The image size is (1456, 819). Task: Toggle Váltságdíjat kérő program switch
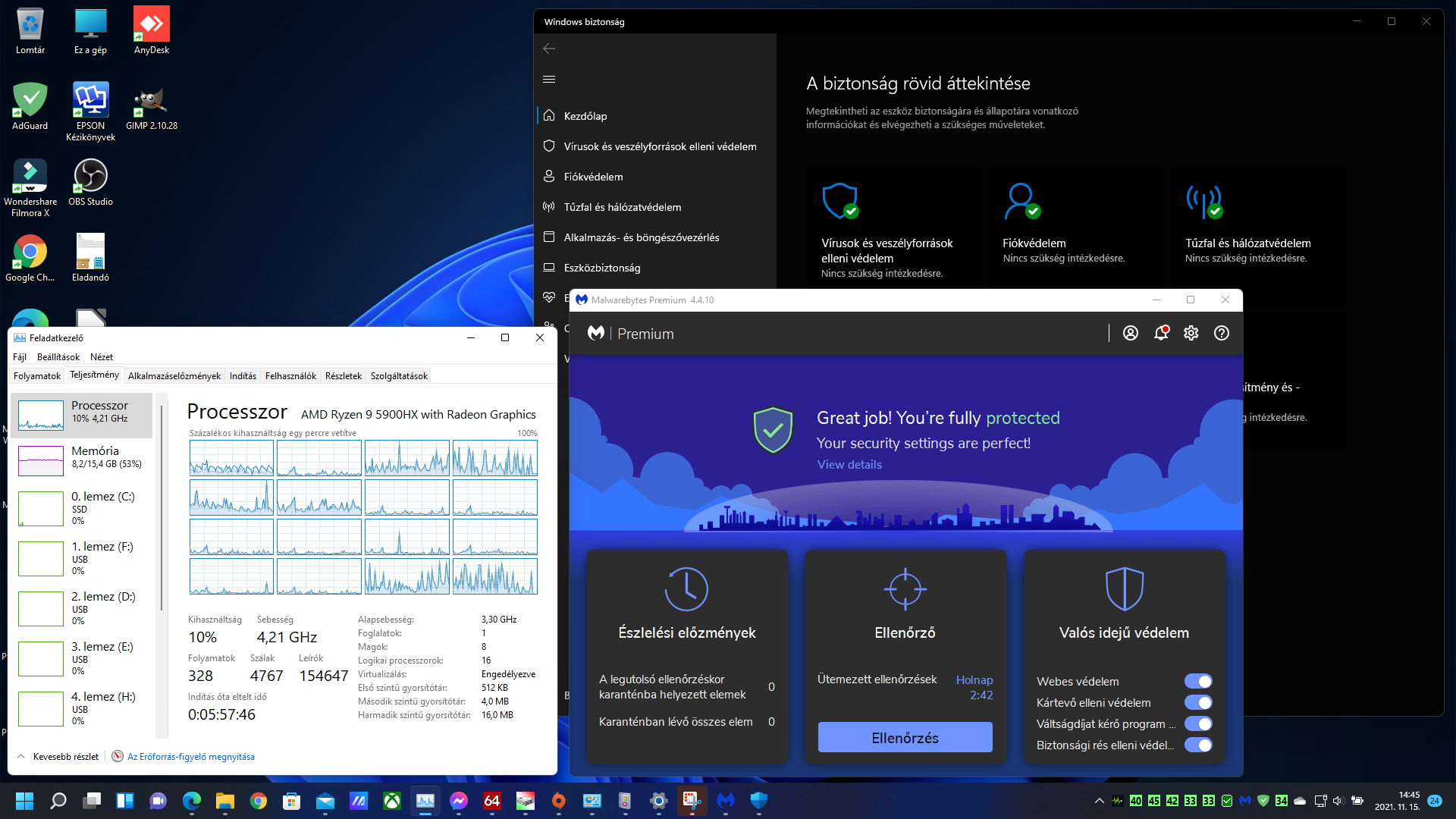tap(1198, 723)
